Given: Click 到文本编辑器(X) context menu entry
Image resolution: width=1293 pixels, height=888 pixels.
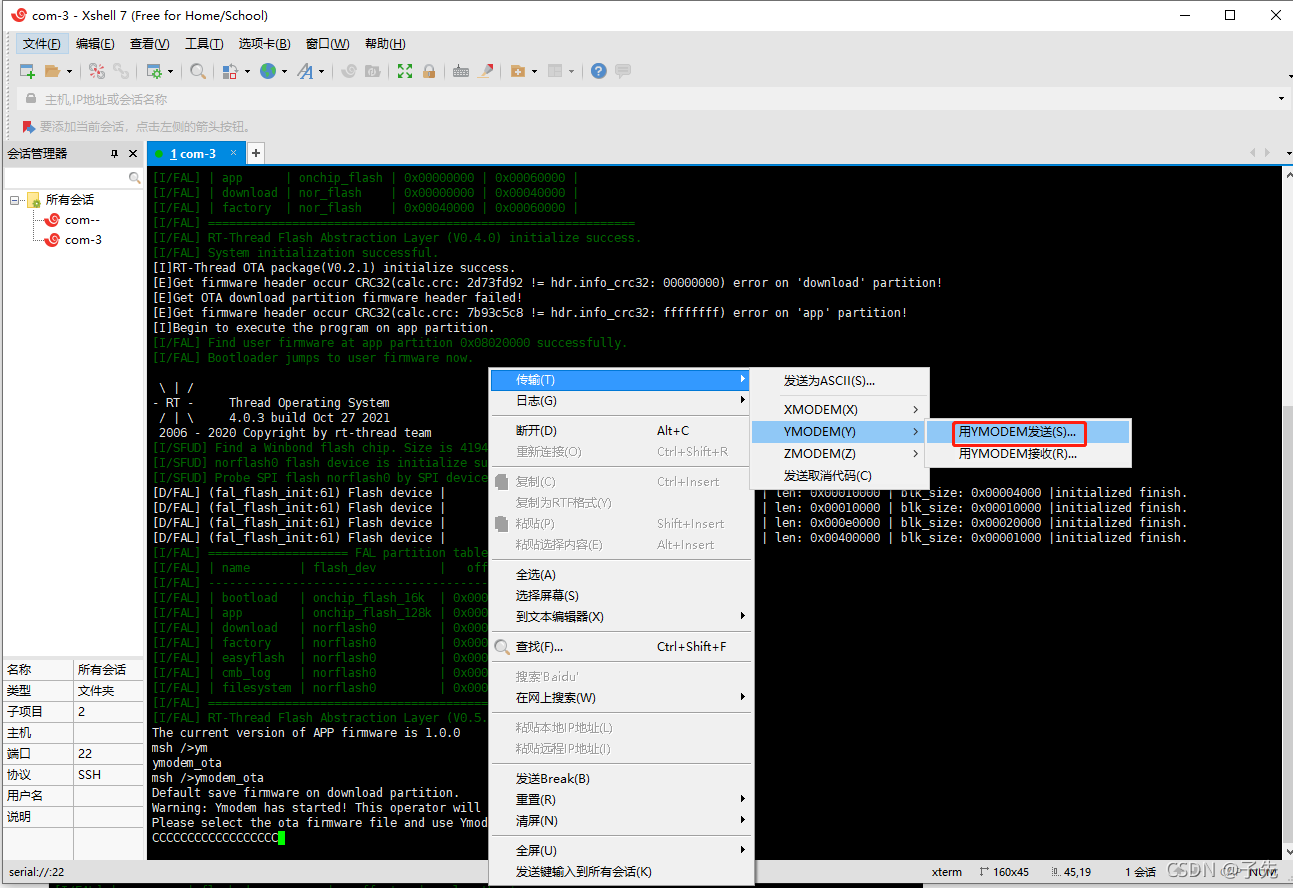Looking at the screenshot, I should (x=620, y=617).
